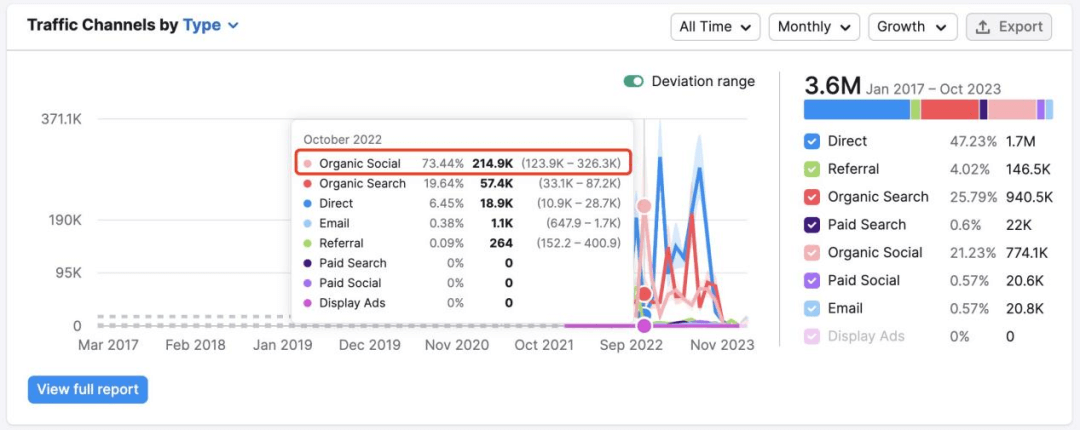Click the Export button
Viewport: 1080px width, 430px height.
(x=1009, y=27)
